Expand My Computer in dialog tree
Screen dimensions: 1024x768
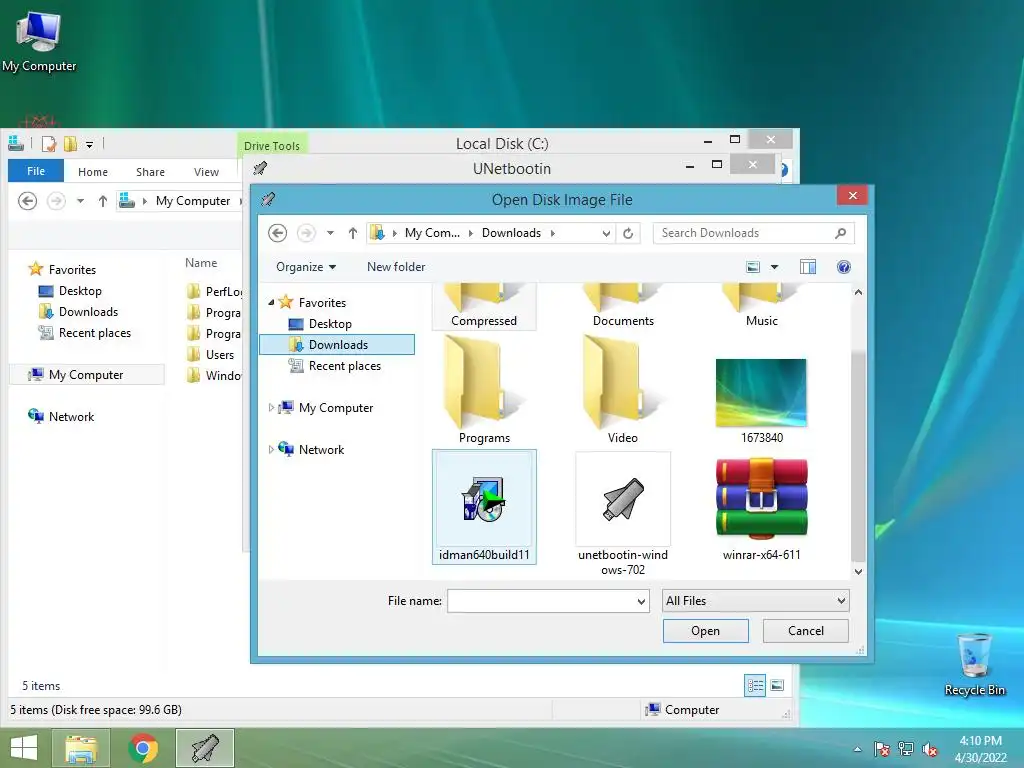(271, 408)
